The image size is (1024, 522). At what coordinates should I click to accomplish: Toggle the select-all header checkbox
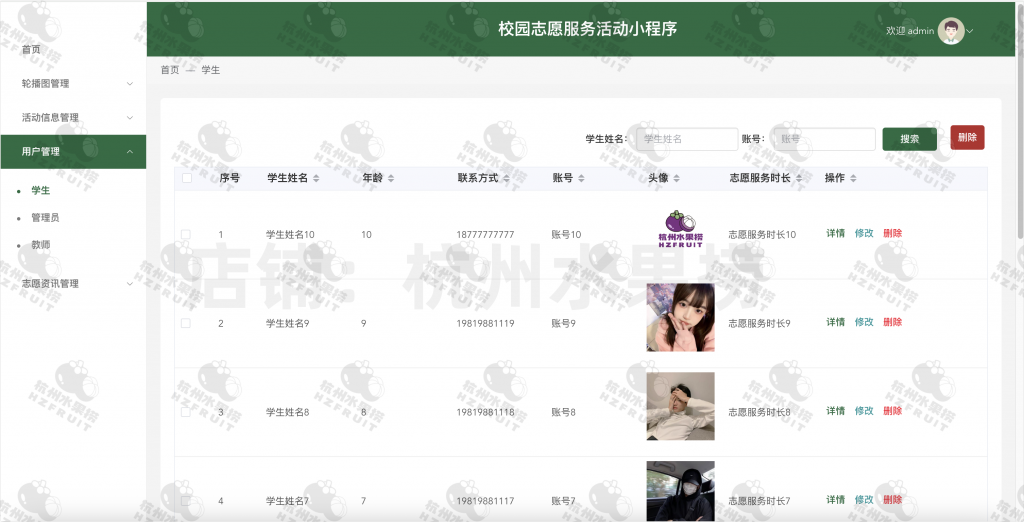(x=187, y=178)
